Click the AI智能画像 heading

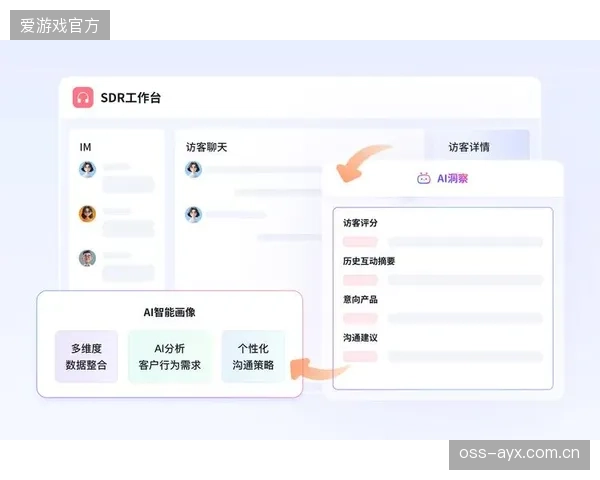[170, 312]
